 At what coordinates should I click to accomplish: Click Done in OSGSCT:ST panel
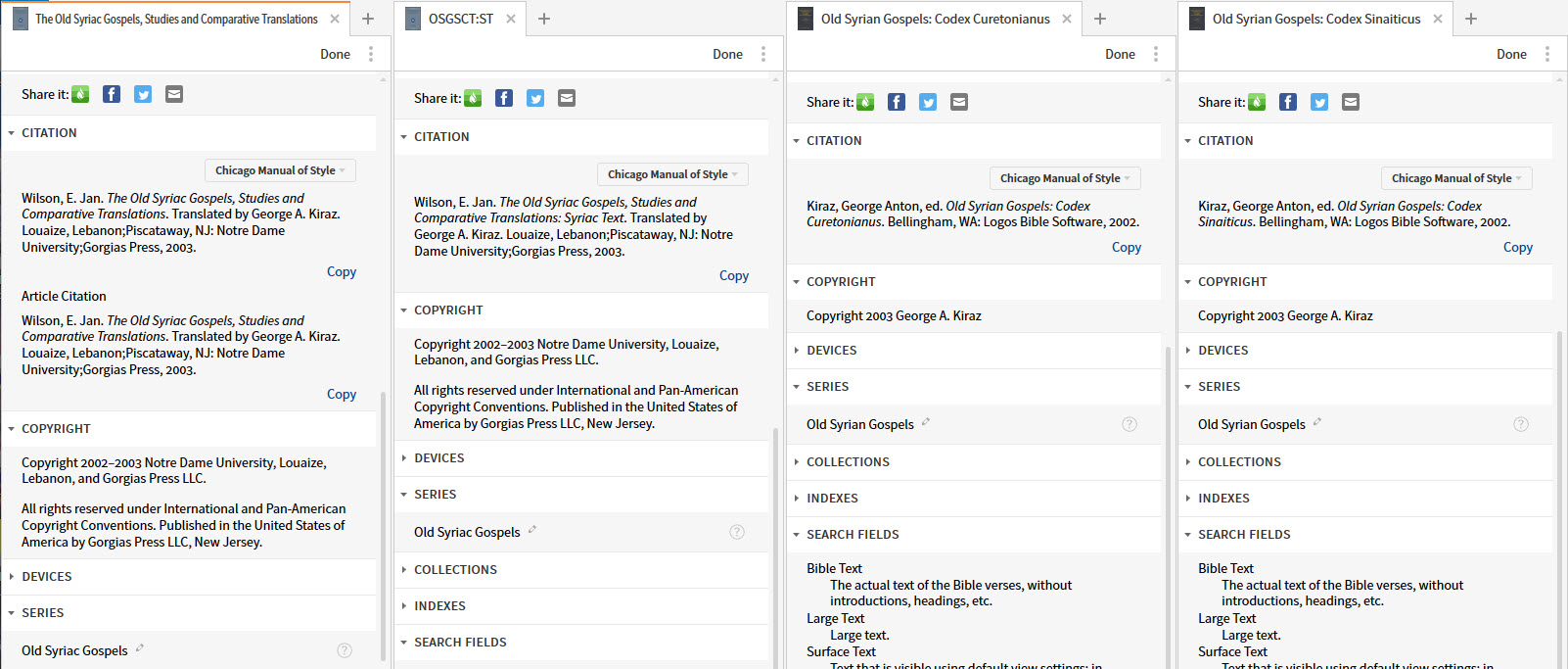point(727,54)
